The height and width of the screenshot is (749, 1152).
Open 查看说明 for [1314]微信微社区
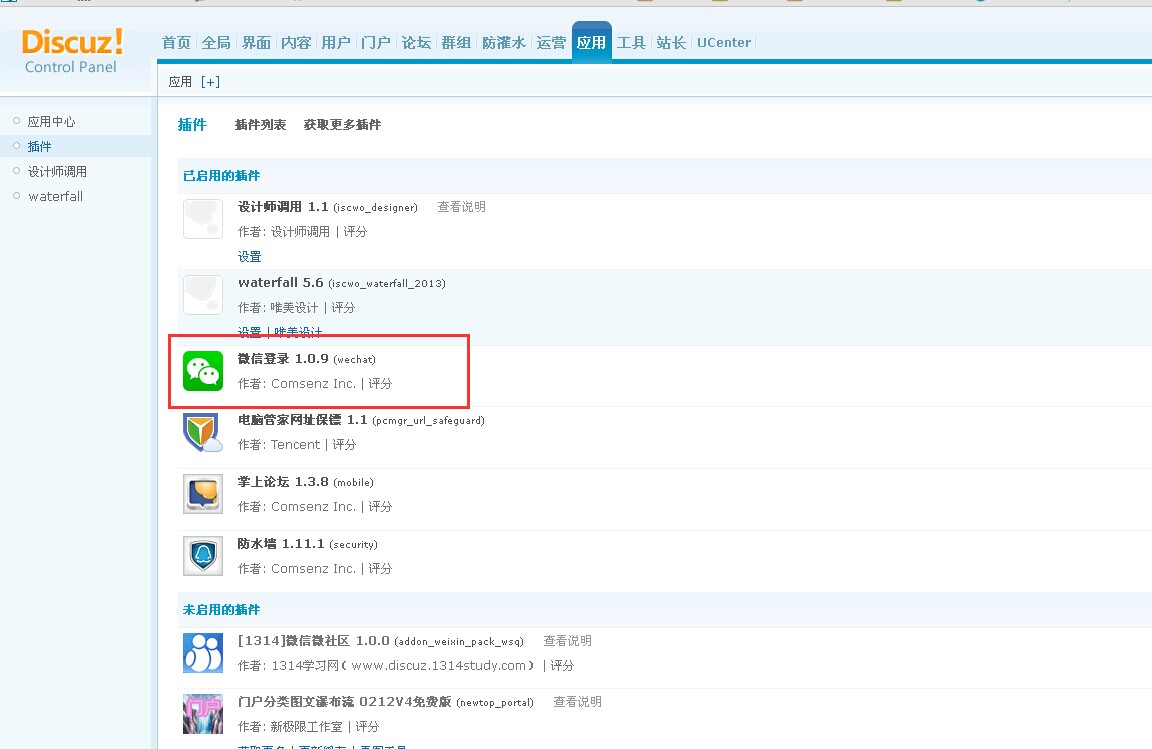(x=567, y=641)
